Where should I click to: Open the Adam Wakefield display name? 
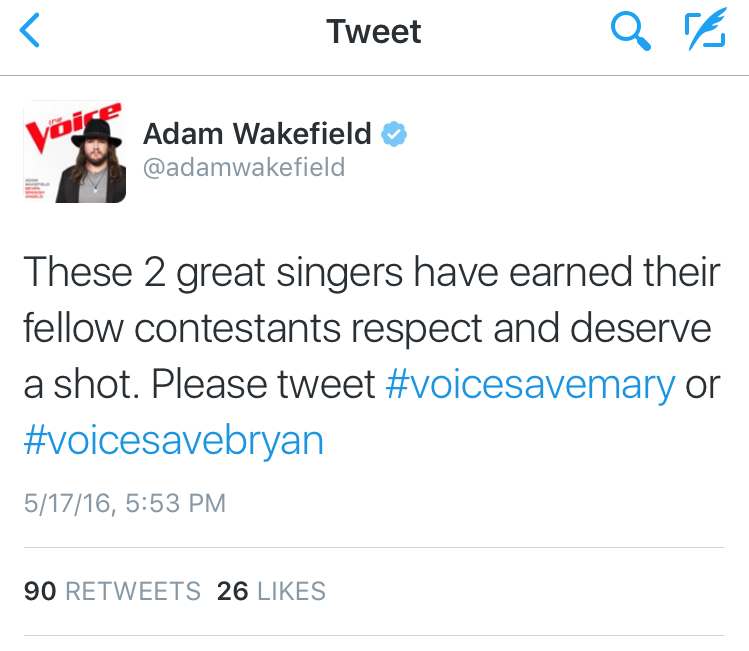(257, 133)
